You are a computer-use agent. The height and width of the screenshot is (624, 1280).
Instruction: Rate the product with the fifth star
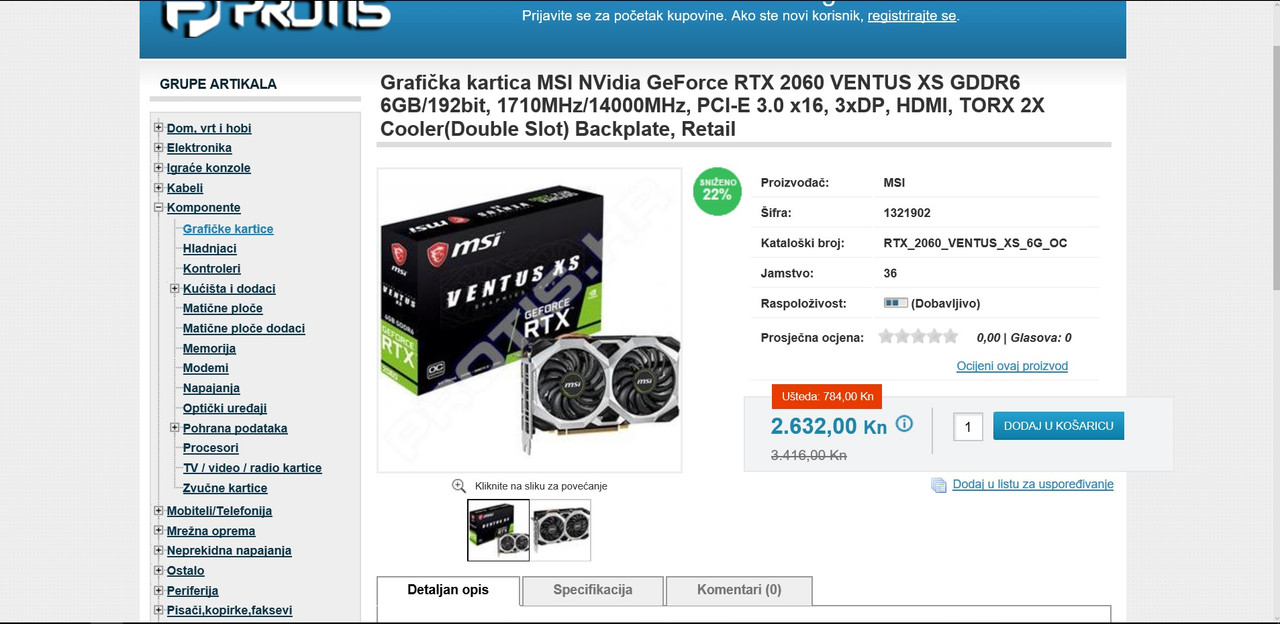(950, 337)
